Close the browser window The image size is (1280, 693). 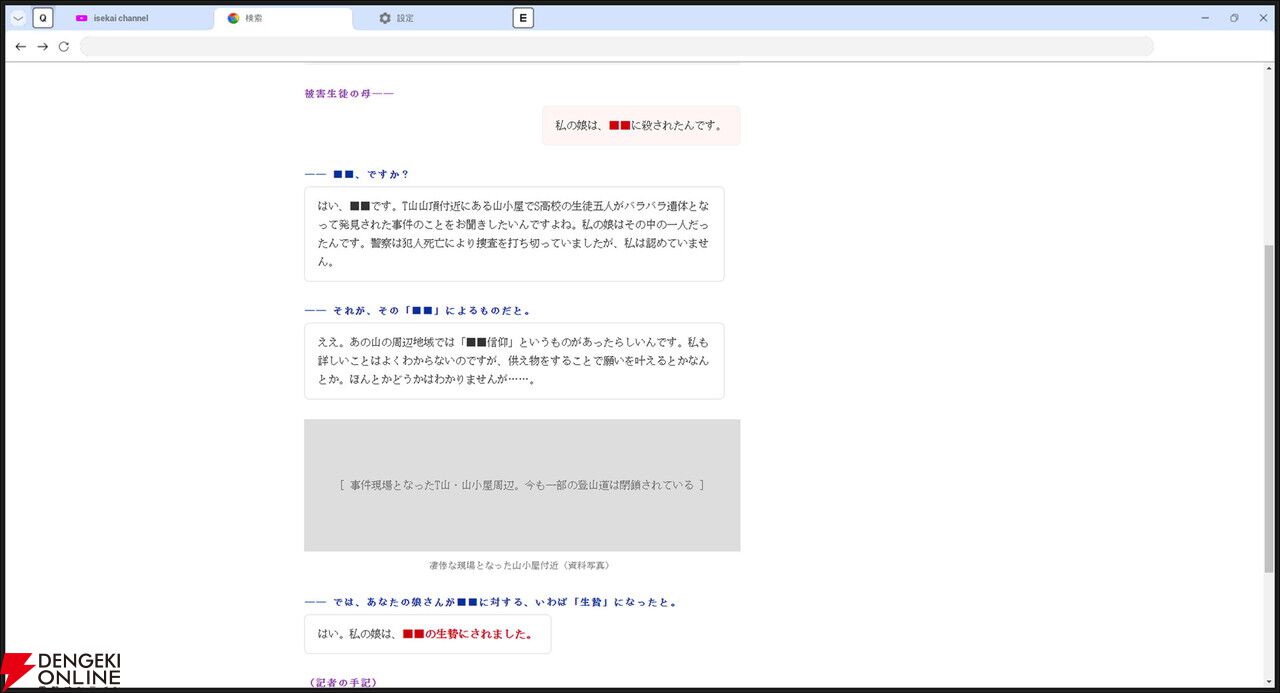tap(1263, 18)
